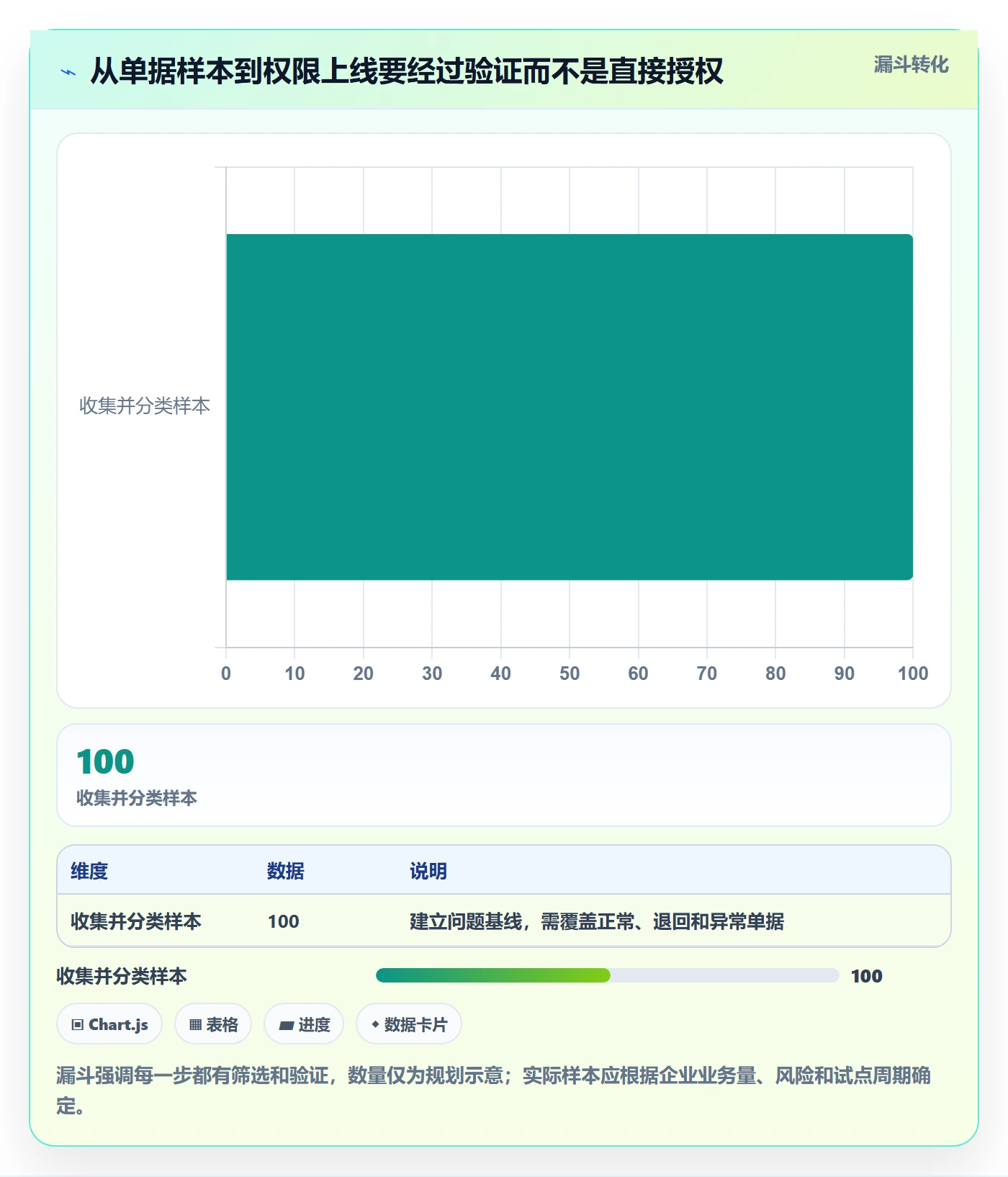Click the bar icon in 进度 chip
Viewport: 1008px width, 1177px height.
(x=287, y=1025)
